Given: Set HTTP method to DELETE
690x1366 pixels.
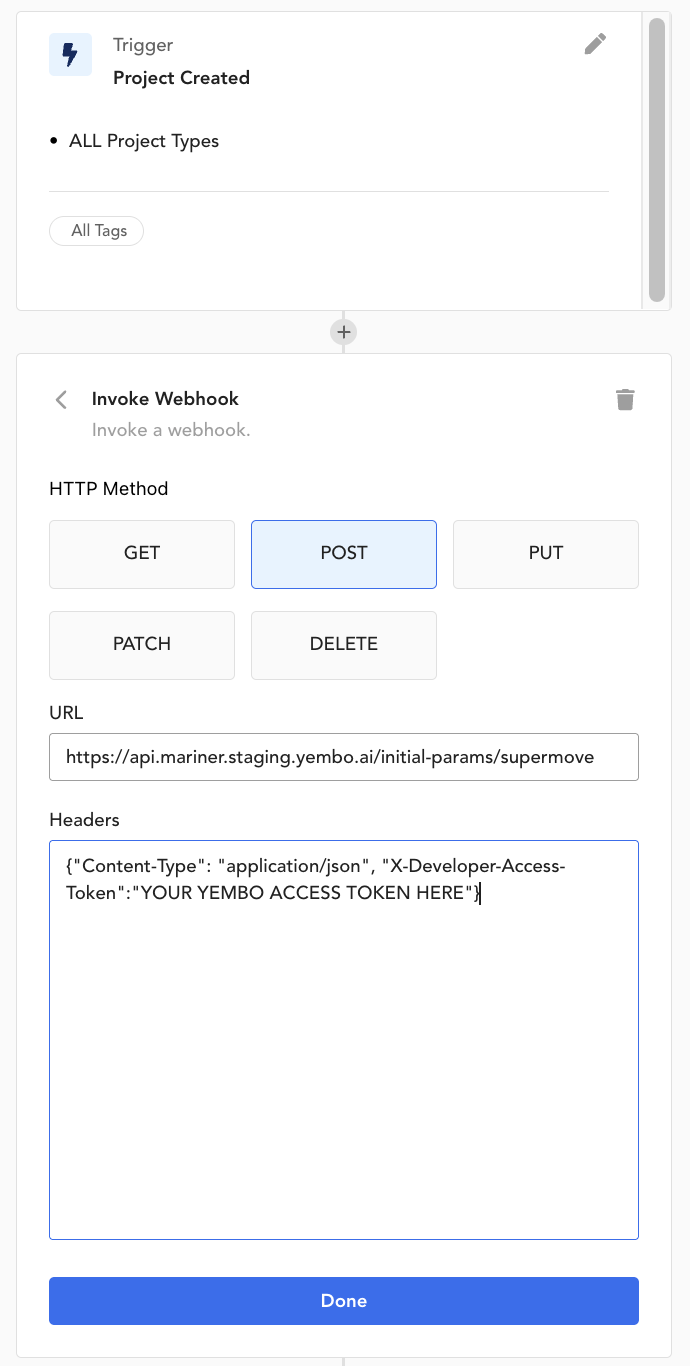Looking at the screenshot, I should click(344, 645).
